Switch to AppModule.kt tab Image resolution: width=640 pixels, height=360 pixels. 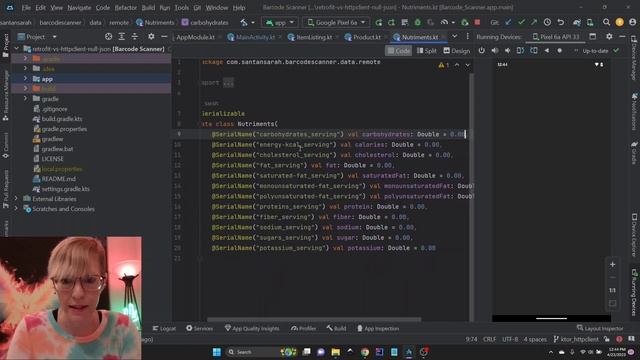[x=196, y=37]
